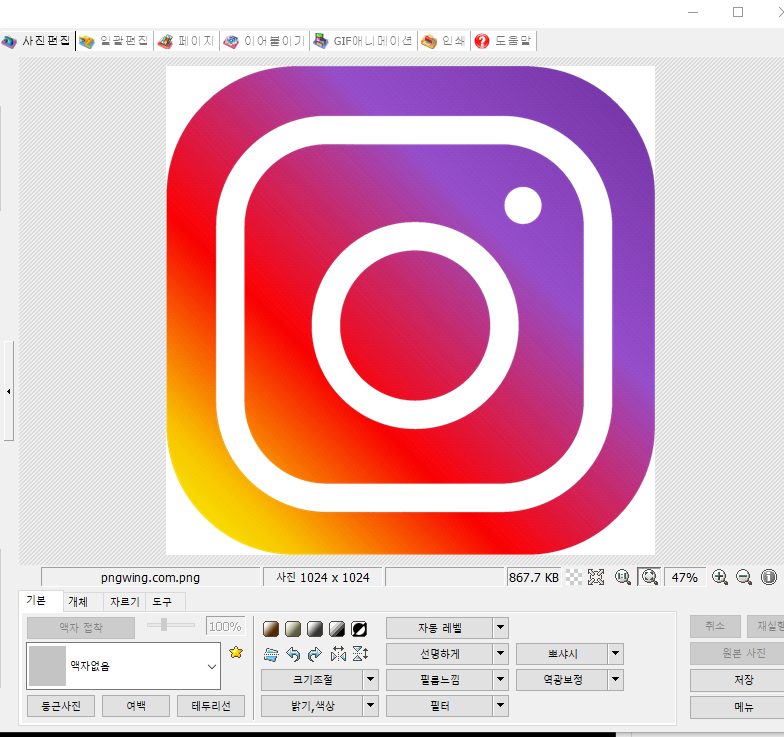The width and height of the screenshot is (784, 737).
Task: Apply the black and white threshold icon
Action: 337,628
